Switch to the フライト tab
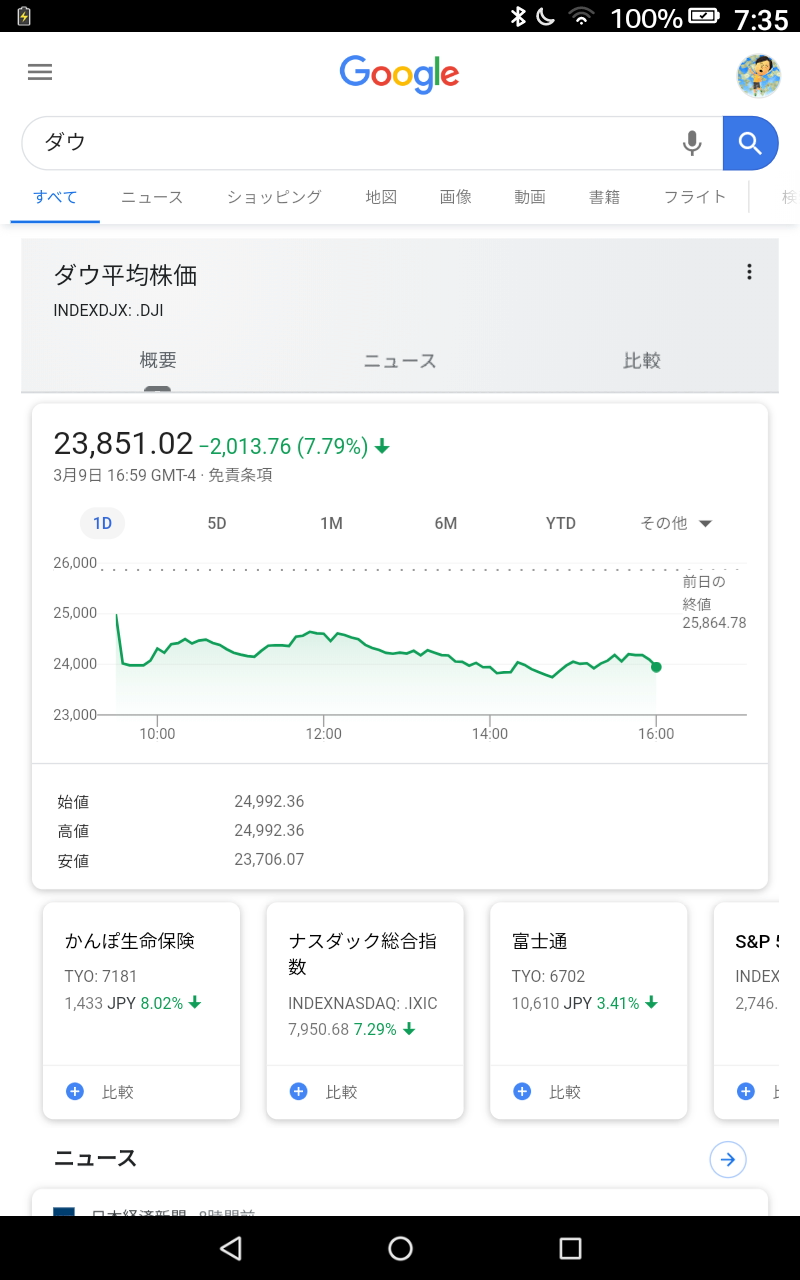 (x=695, y=197)
